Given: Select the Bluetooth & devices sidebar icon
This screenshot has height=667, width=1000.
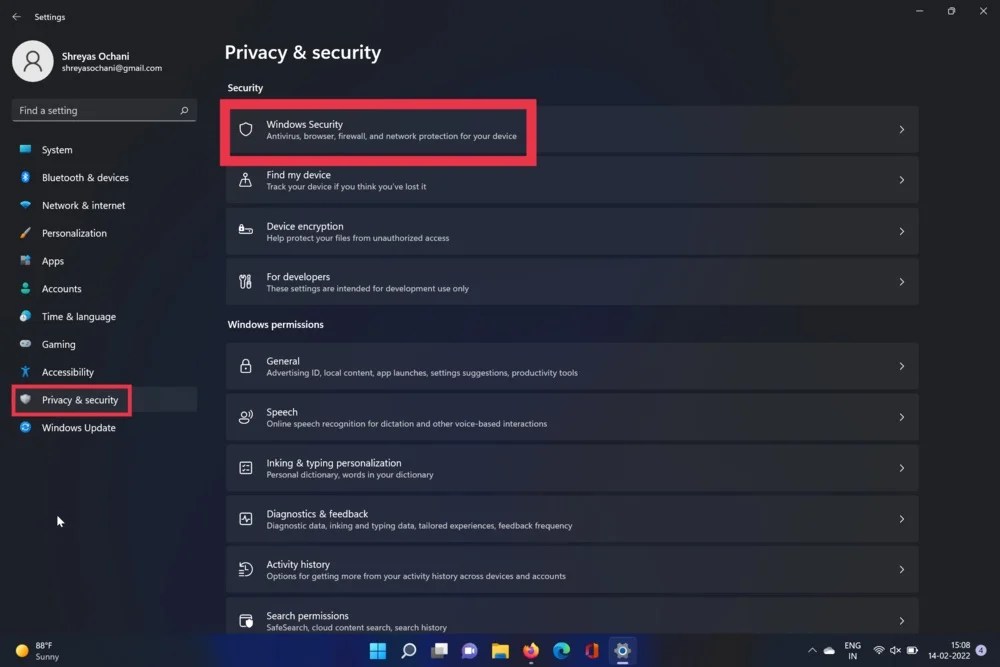Looking at the screenshot, I should coord(25,177).
